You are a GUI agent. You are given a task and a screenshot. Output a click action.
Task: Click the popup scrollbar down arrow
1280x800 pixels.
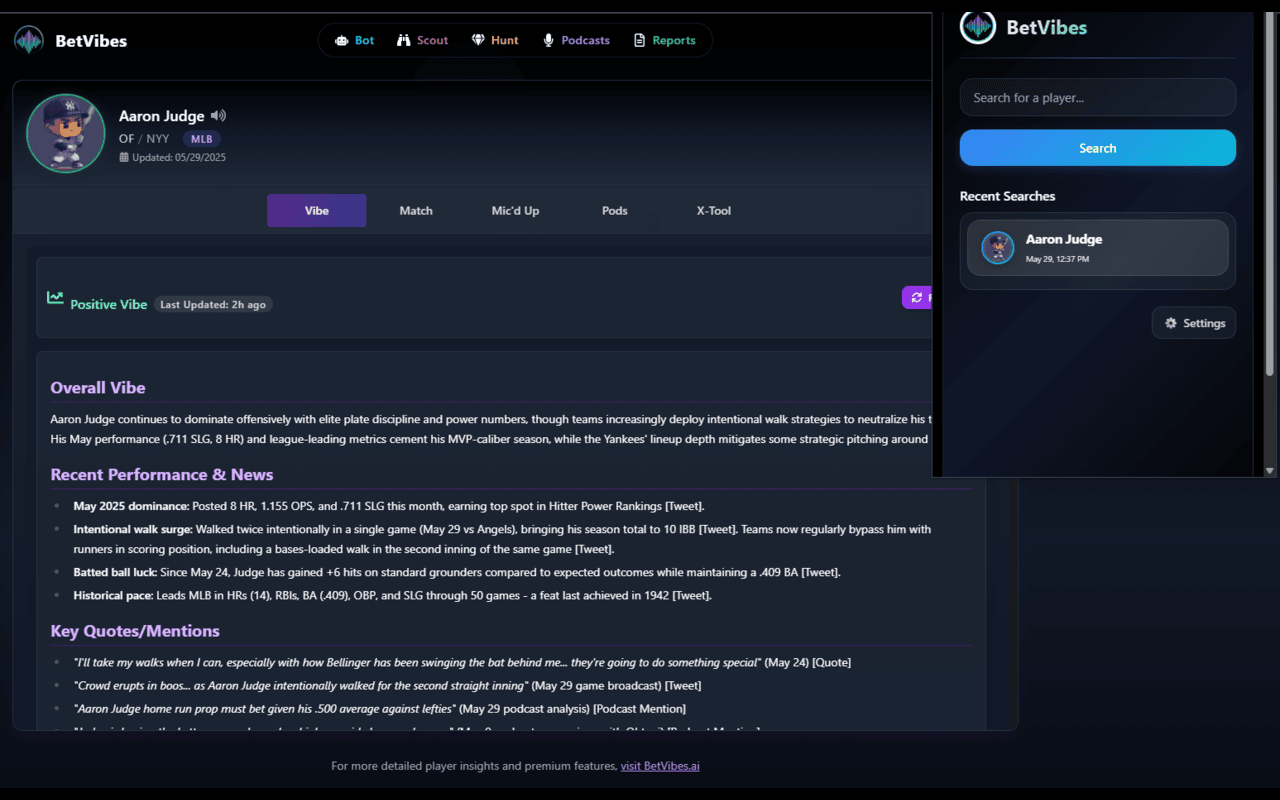coord(1270,470)
